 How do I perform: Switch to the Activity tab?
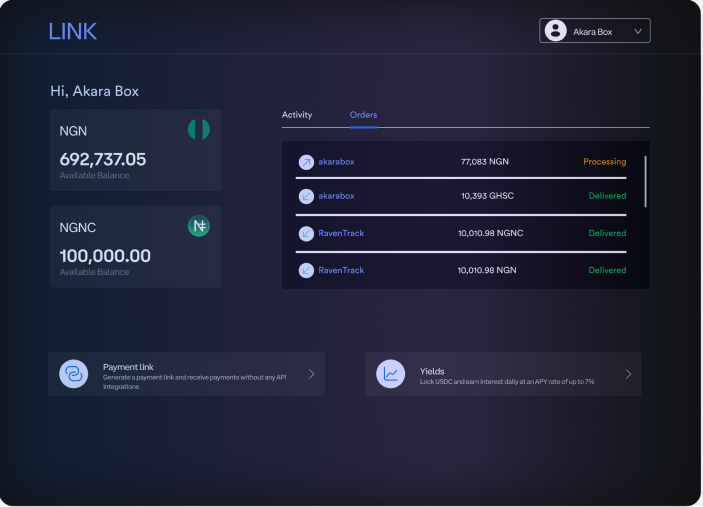coord(297,115)
